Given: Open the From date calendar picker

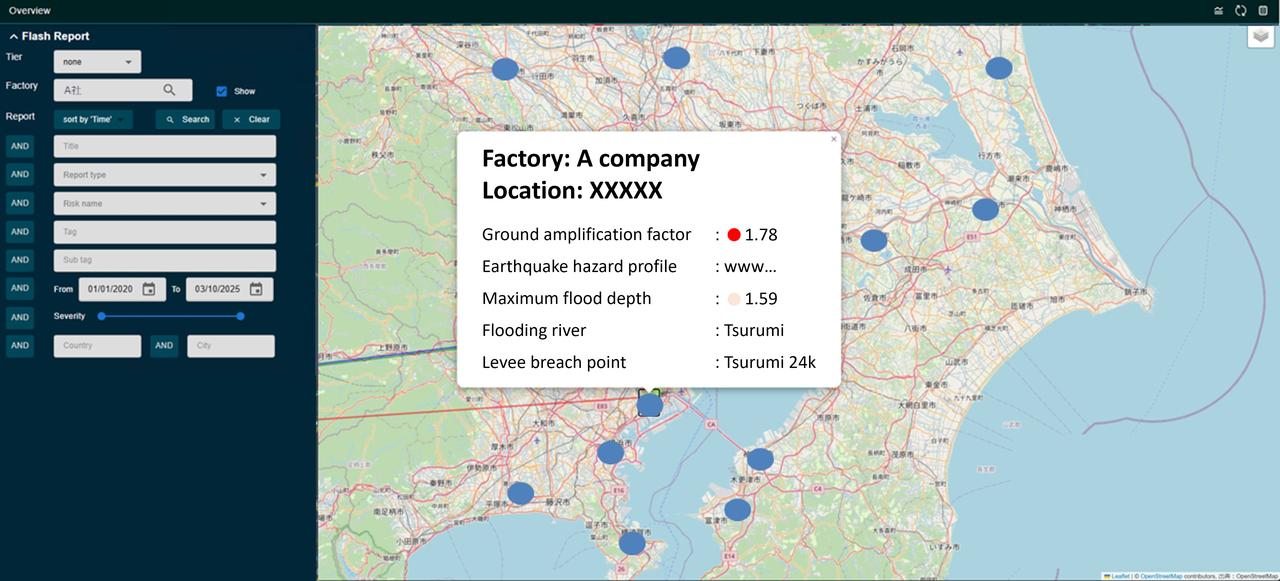Looking at the screenshot, I should [148, 288].
